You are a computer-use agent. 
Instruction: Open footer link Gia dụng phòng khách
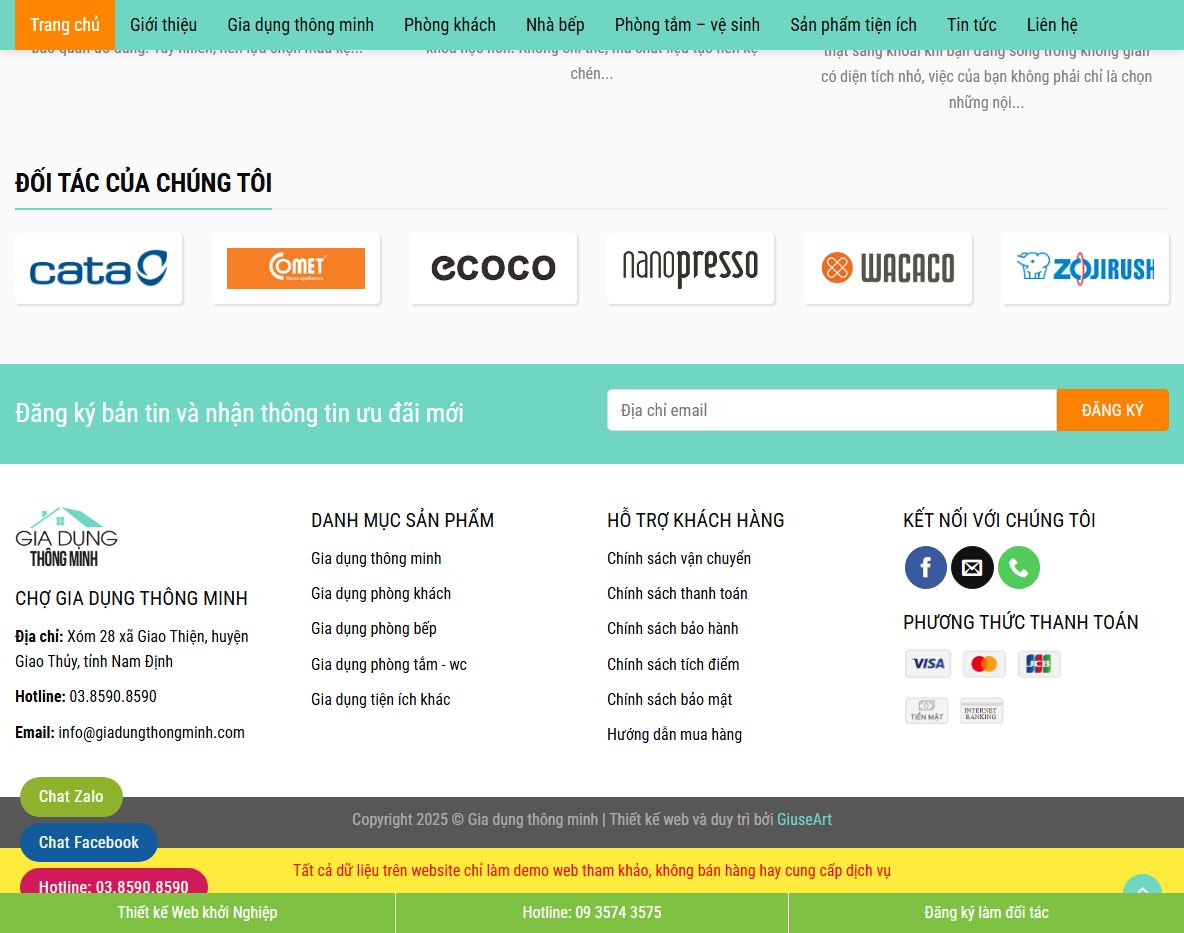[x=381, y=593]
